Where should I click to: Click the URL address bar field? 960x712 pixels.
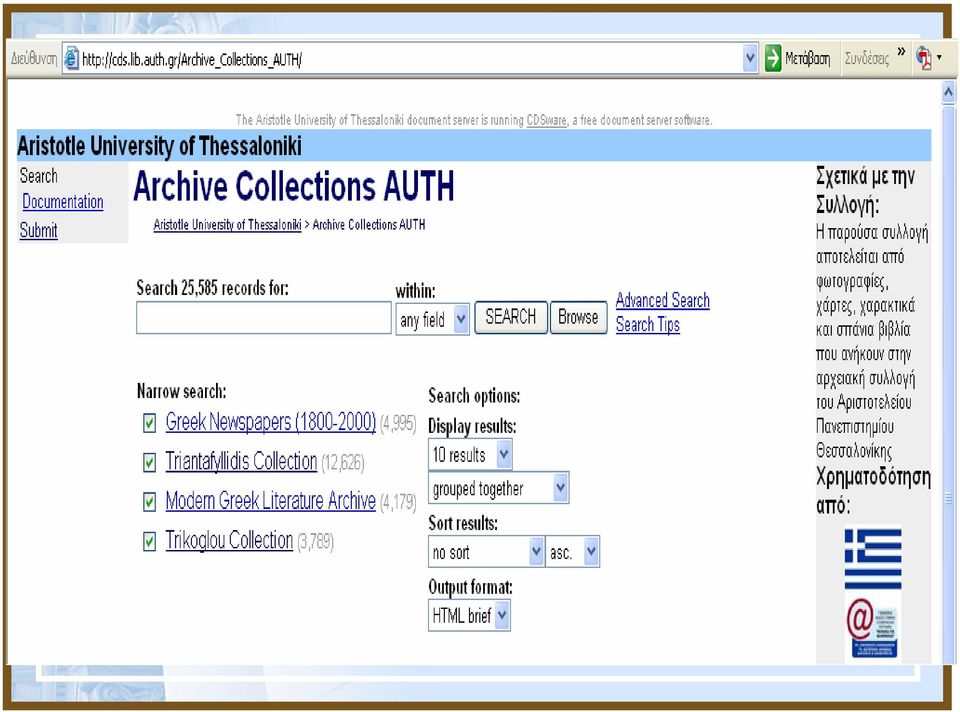[410, 59]
